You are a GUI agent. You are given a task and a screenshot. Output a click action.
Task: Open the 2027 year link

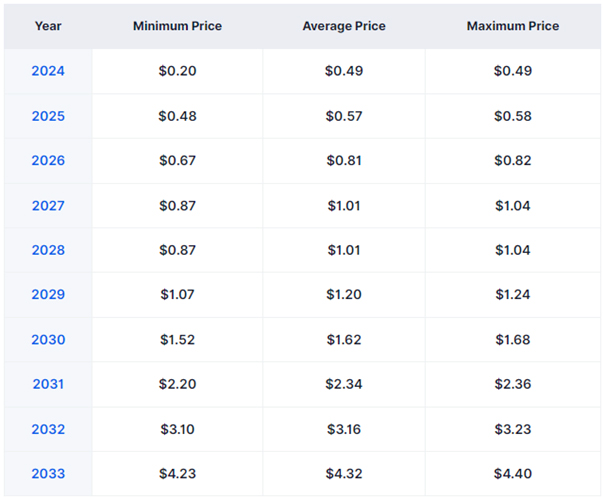coord(48,205)
